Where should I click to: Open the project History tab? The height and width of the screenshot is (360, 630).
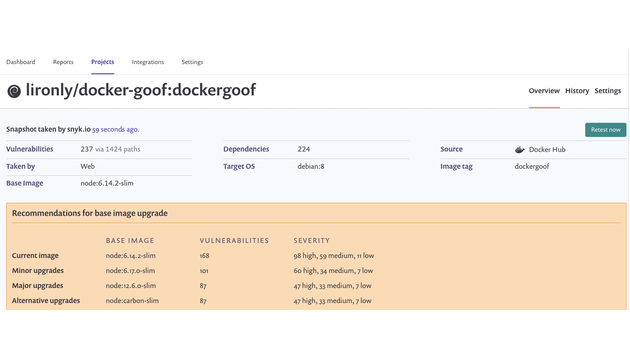click(x=577, y=91)
